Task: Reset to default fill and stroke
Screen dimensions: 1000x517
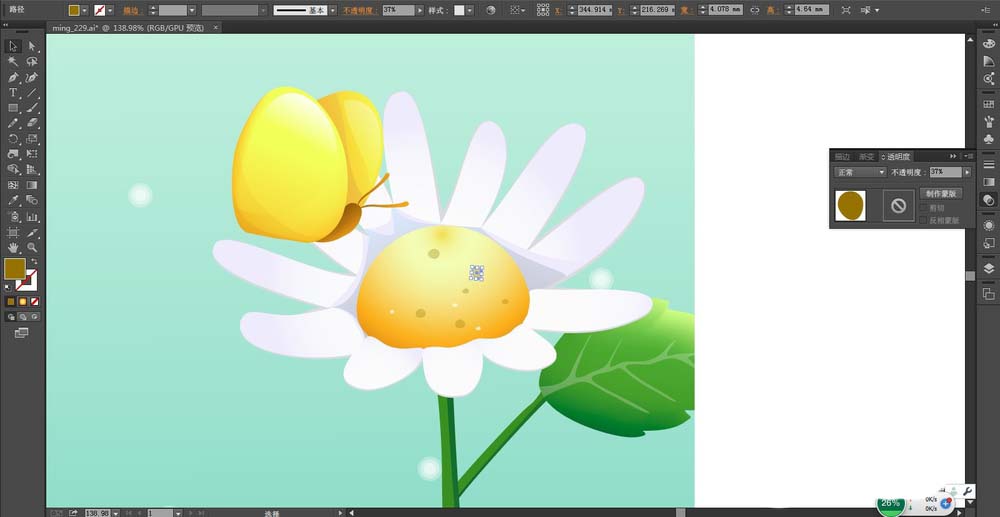Action: tap(8, 288)
